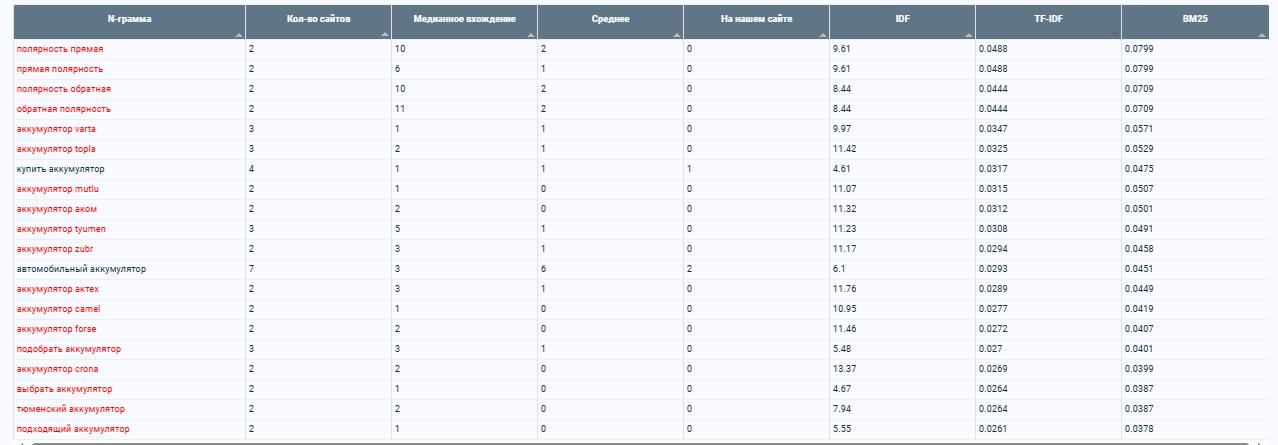Image resolution: width=1278 pixels, height=445 pixels.
Task: Select the n-gram 'полярность обратная'
Action: [x=64, y=89]
